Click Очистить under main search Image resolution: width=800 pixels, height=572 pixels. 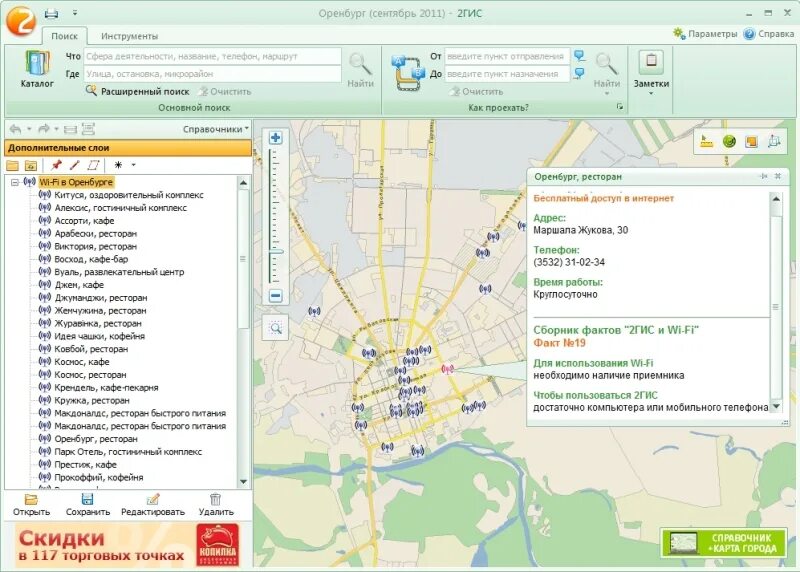[226, 92]
